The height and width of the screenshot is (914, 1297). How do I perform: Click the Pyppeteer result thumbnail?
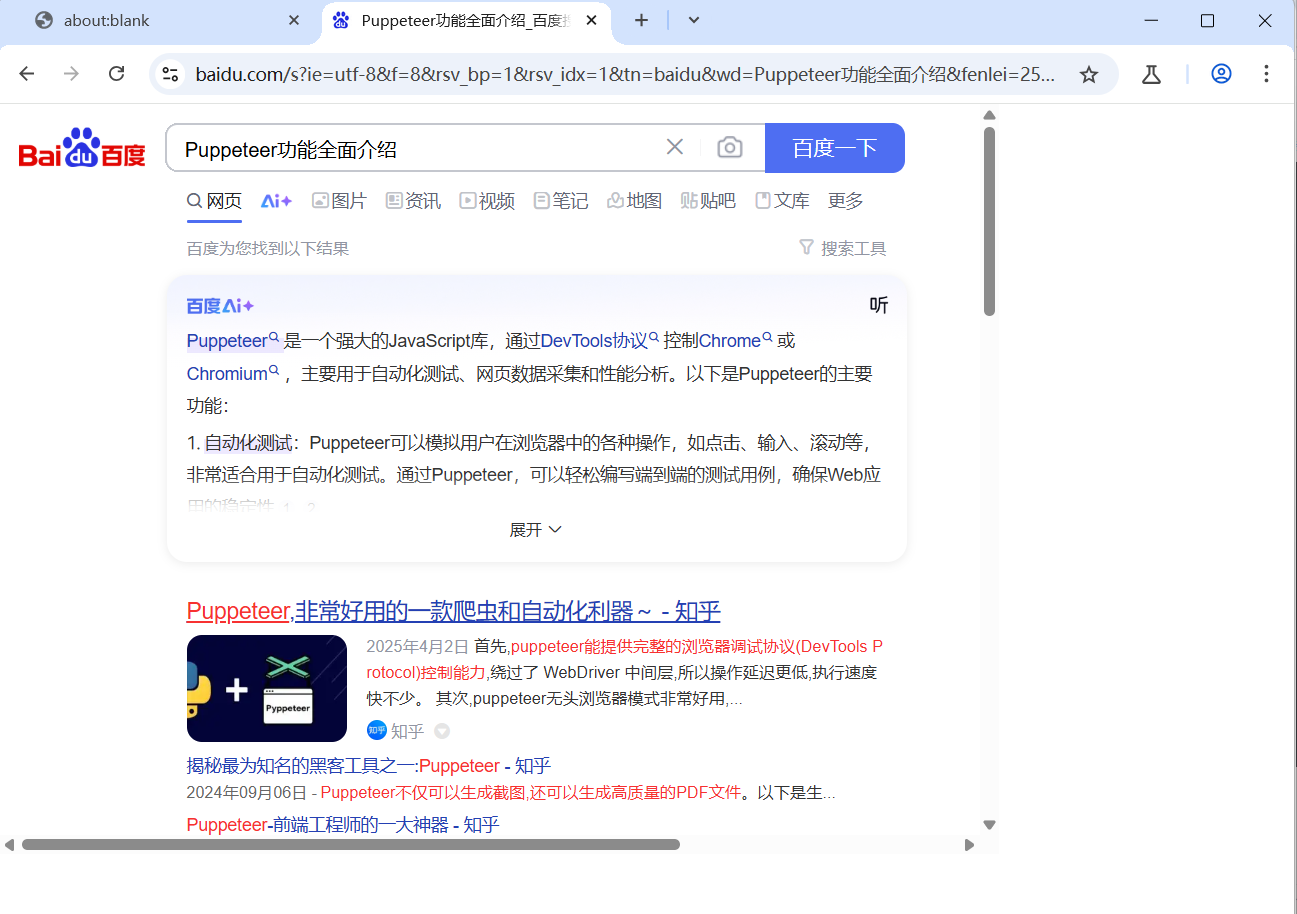point(267,688)
